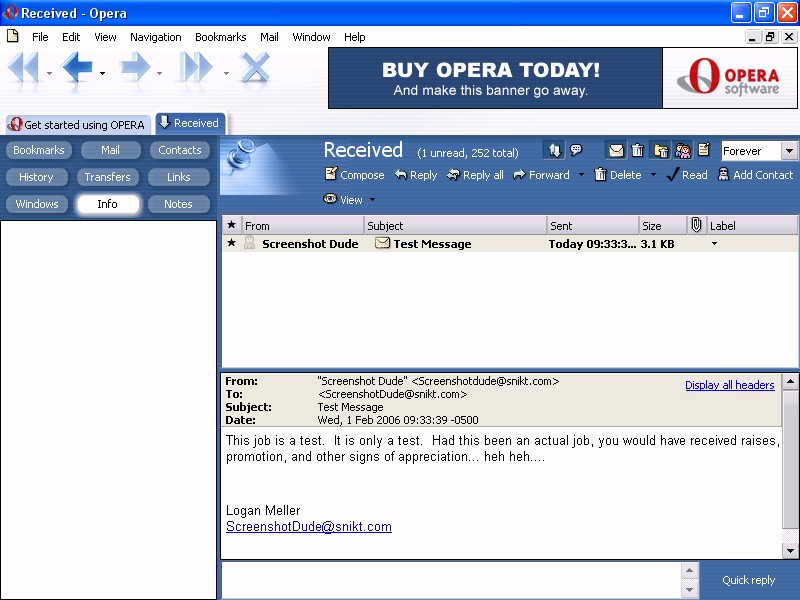
Task: Open the Forward history dropdown arrow
Action: coord(160,73)
